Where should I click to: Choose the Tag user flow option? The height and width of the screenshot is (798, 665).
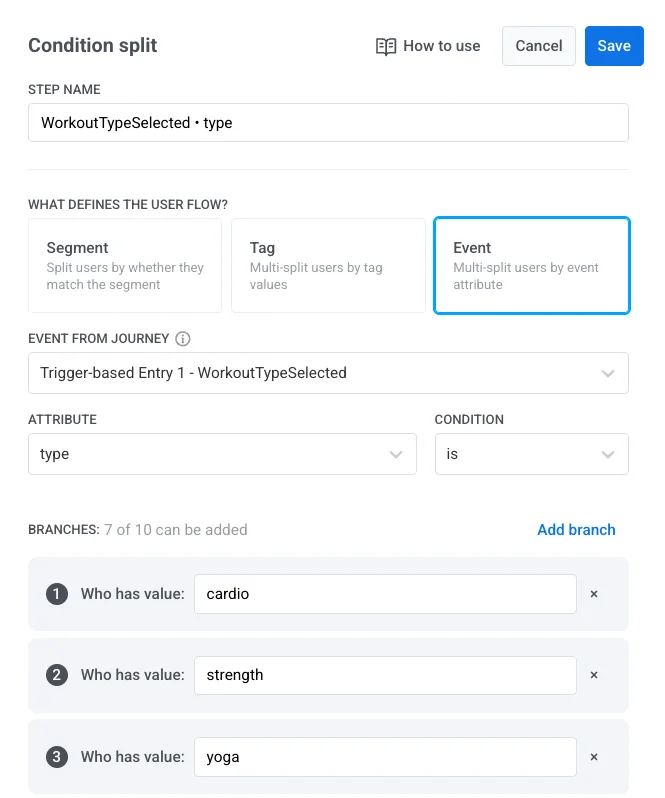tap(328, 266)
